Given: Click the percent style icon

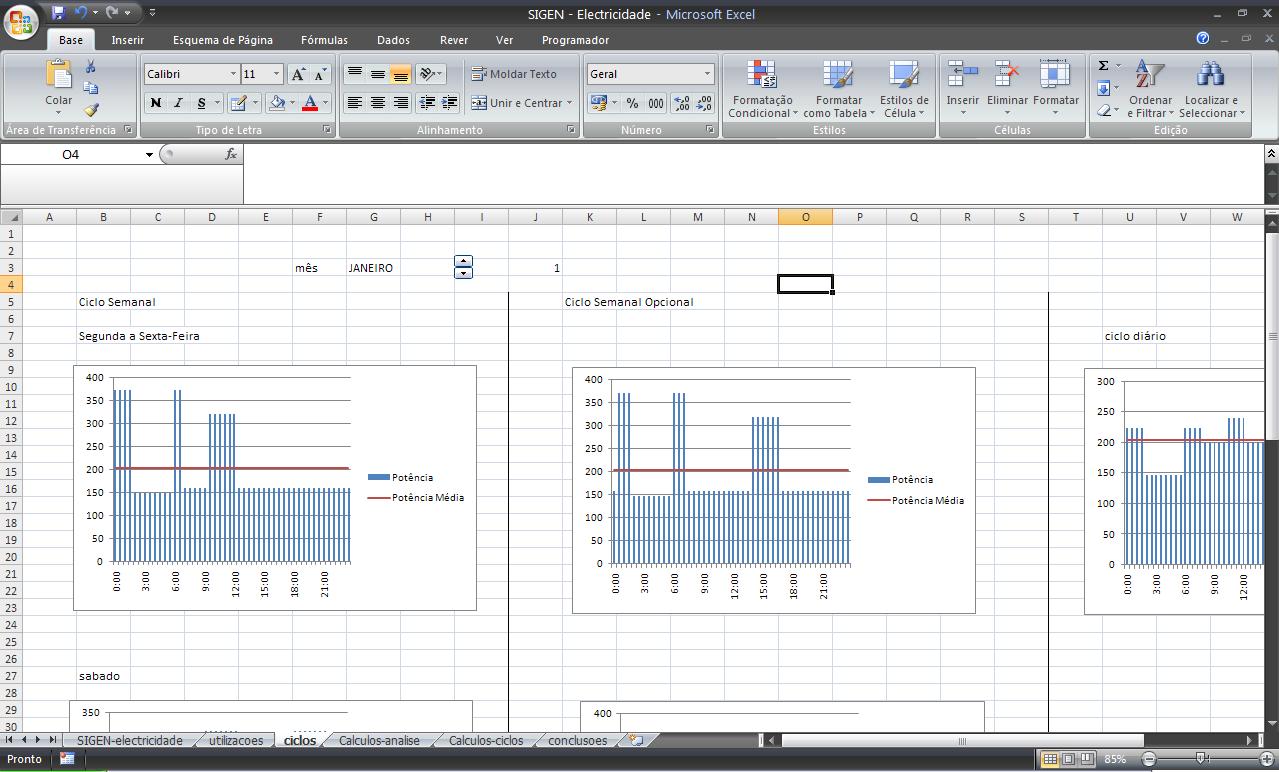Looking at the screenshot, I should (x=632, y=103).
